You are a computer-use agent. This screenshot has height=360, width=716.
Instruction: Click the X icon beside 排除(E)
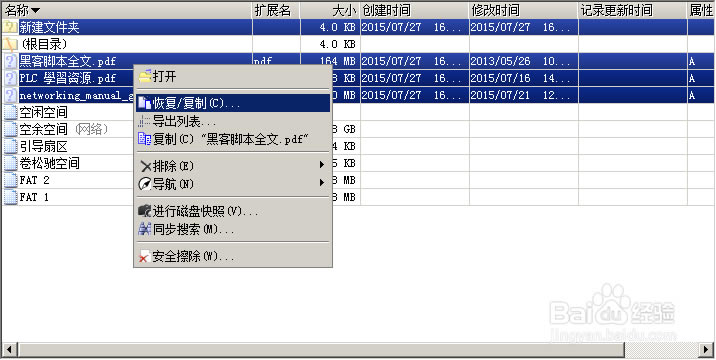[146, 166]
